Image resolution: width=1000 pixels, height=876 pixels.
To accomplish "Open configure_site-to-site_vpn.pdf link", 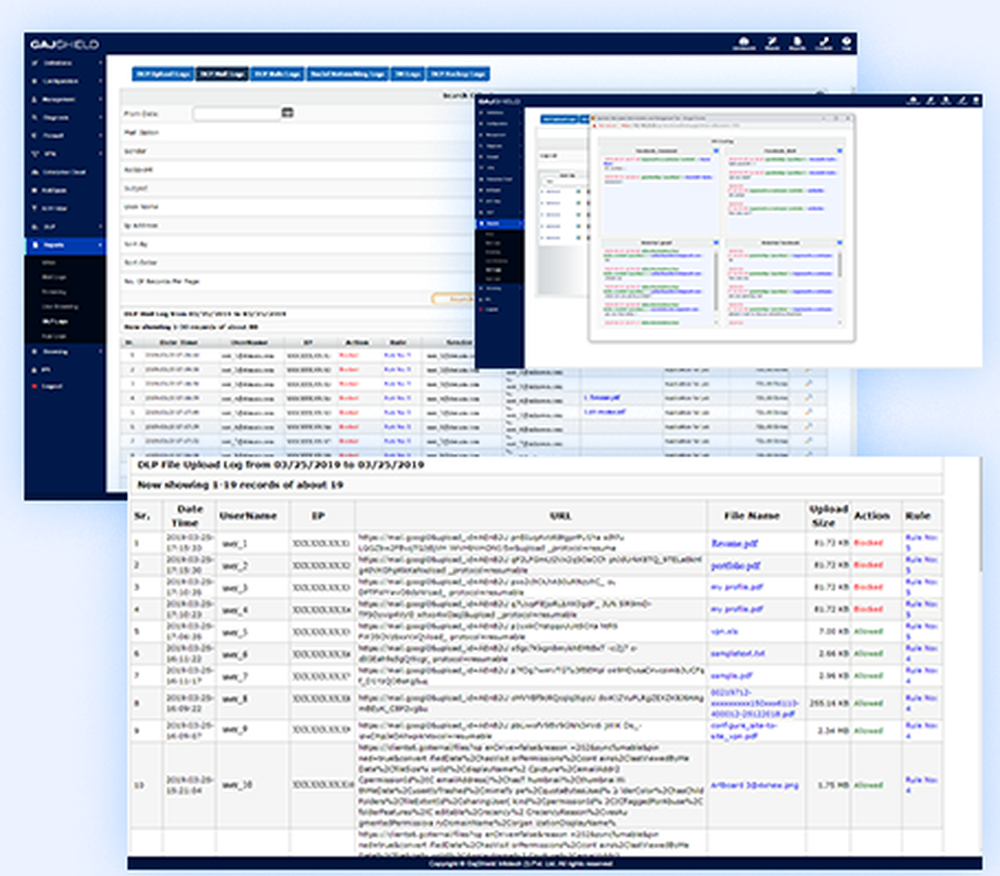I will pos(744,731).
